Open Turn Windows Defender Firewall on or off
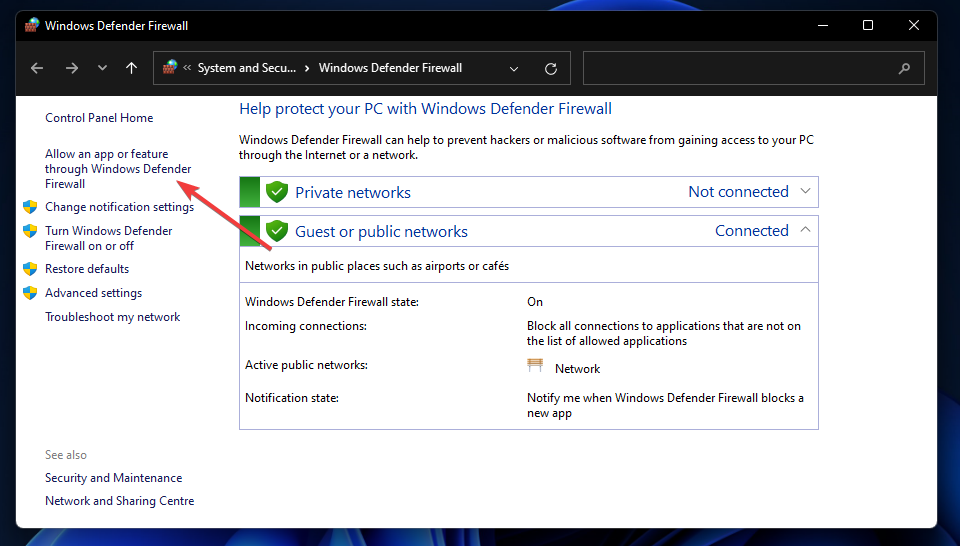The width and height of the screenshot is (960, 546). (x=108, y=238)
